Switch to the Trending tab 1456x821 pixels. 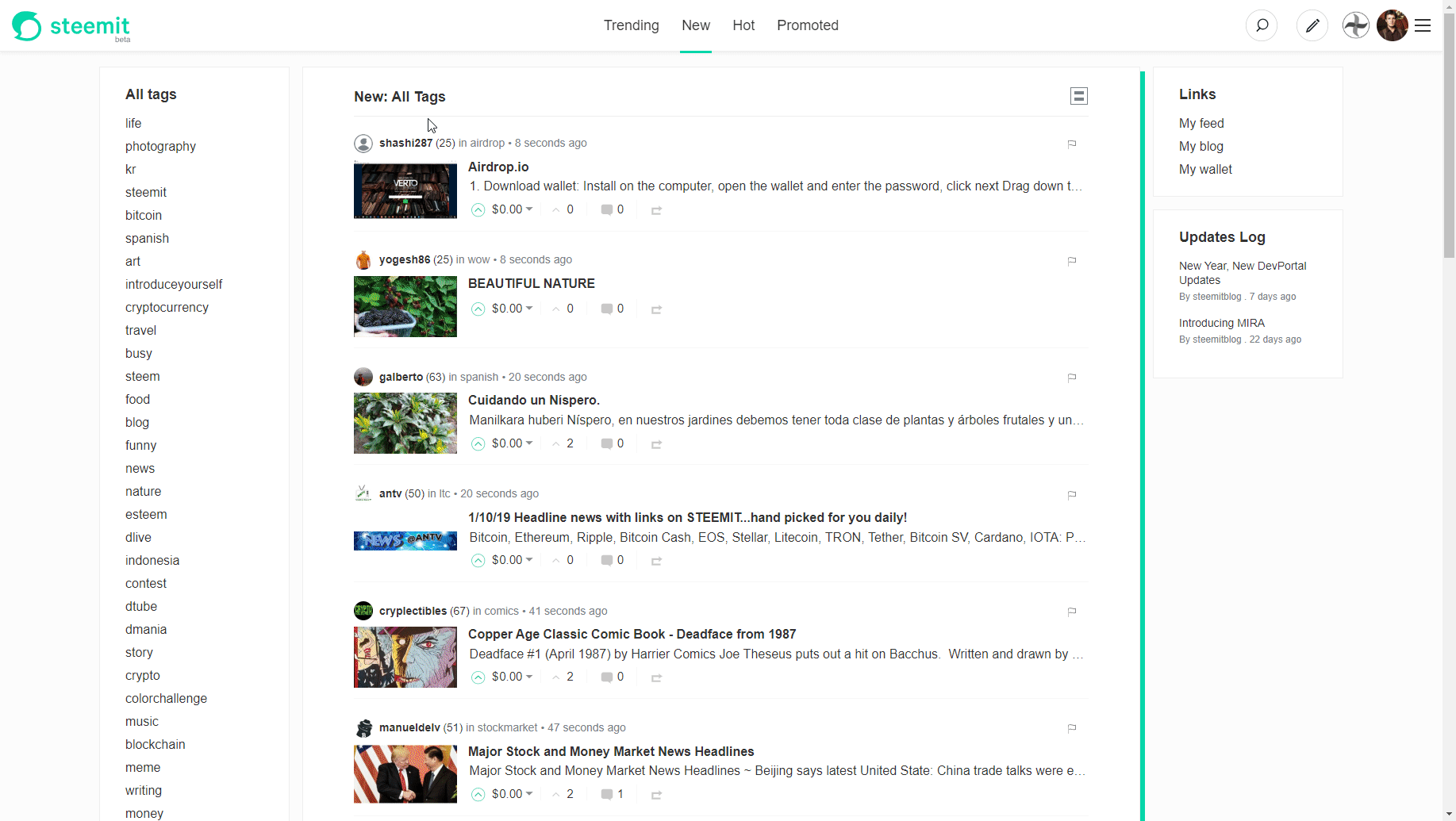[631, 25]
